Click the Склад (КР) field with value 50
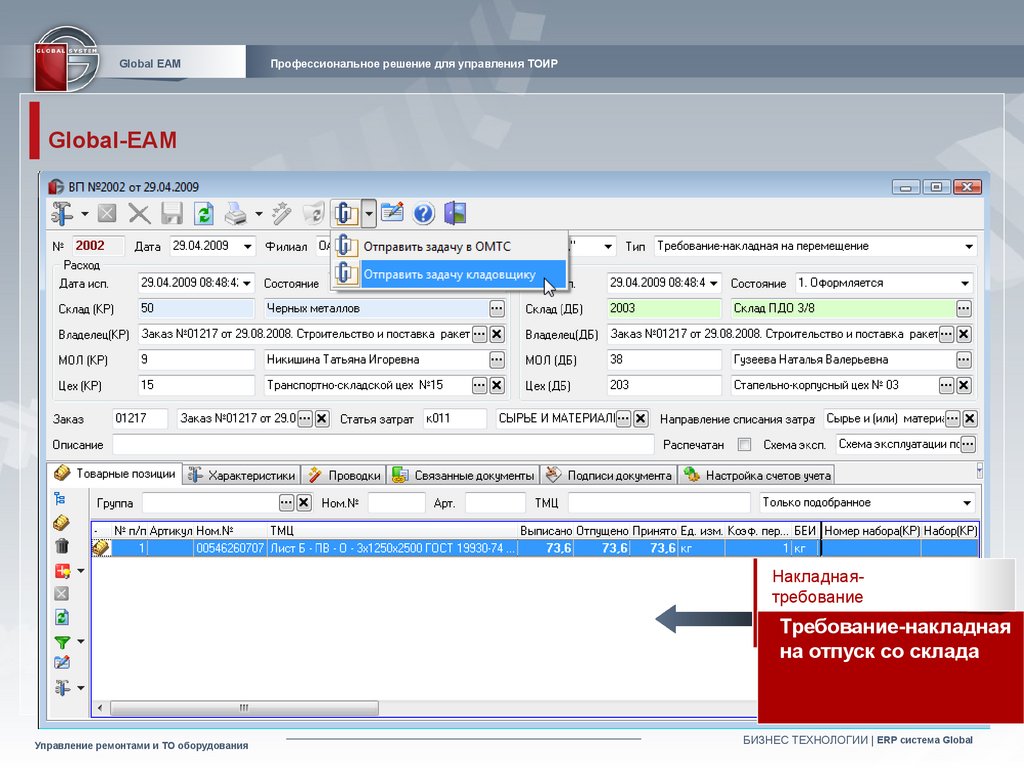1024x768 pixels. coord(196,308)
